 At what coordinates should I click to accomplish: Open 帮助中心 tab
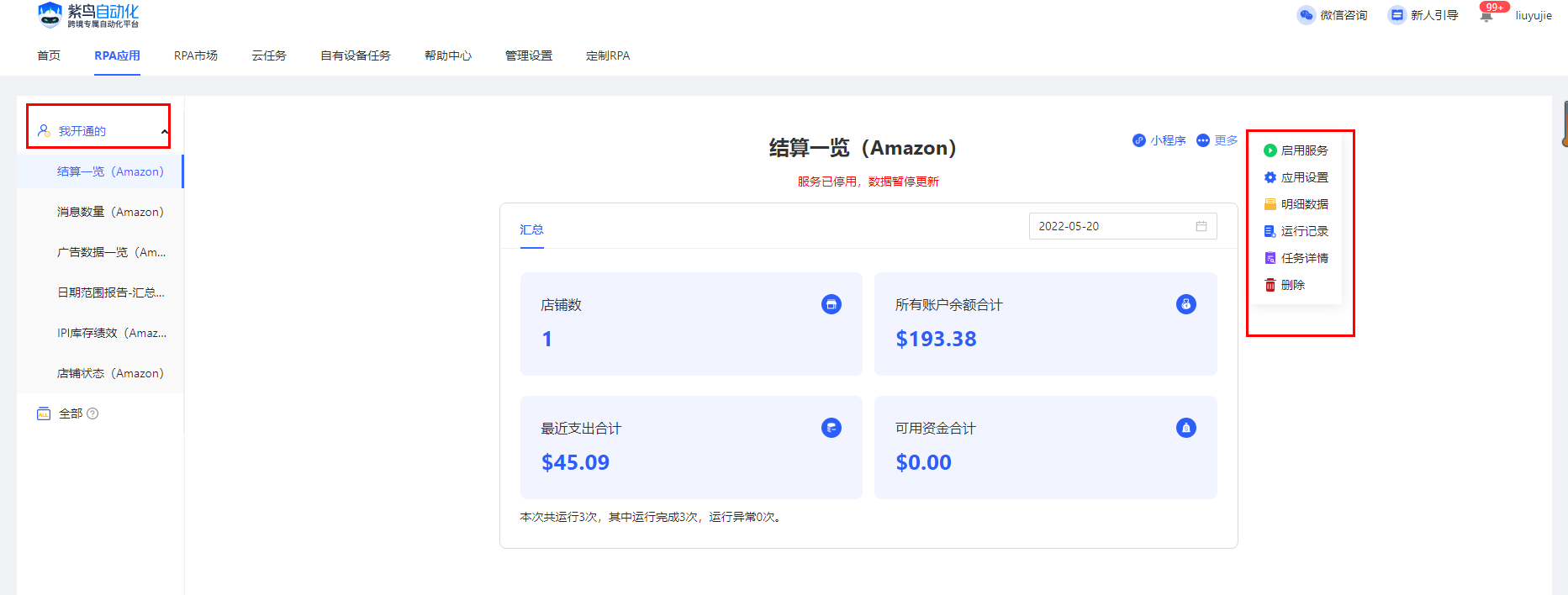(448, 55)
